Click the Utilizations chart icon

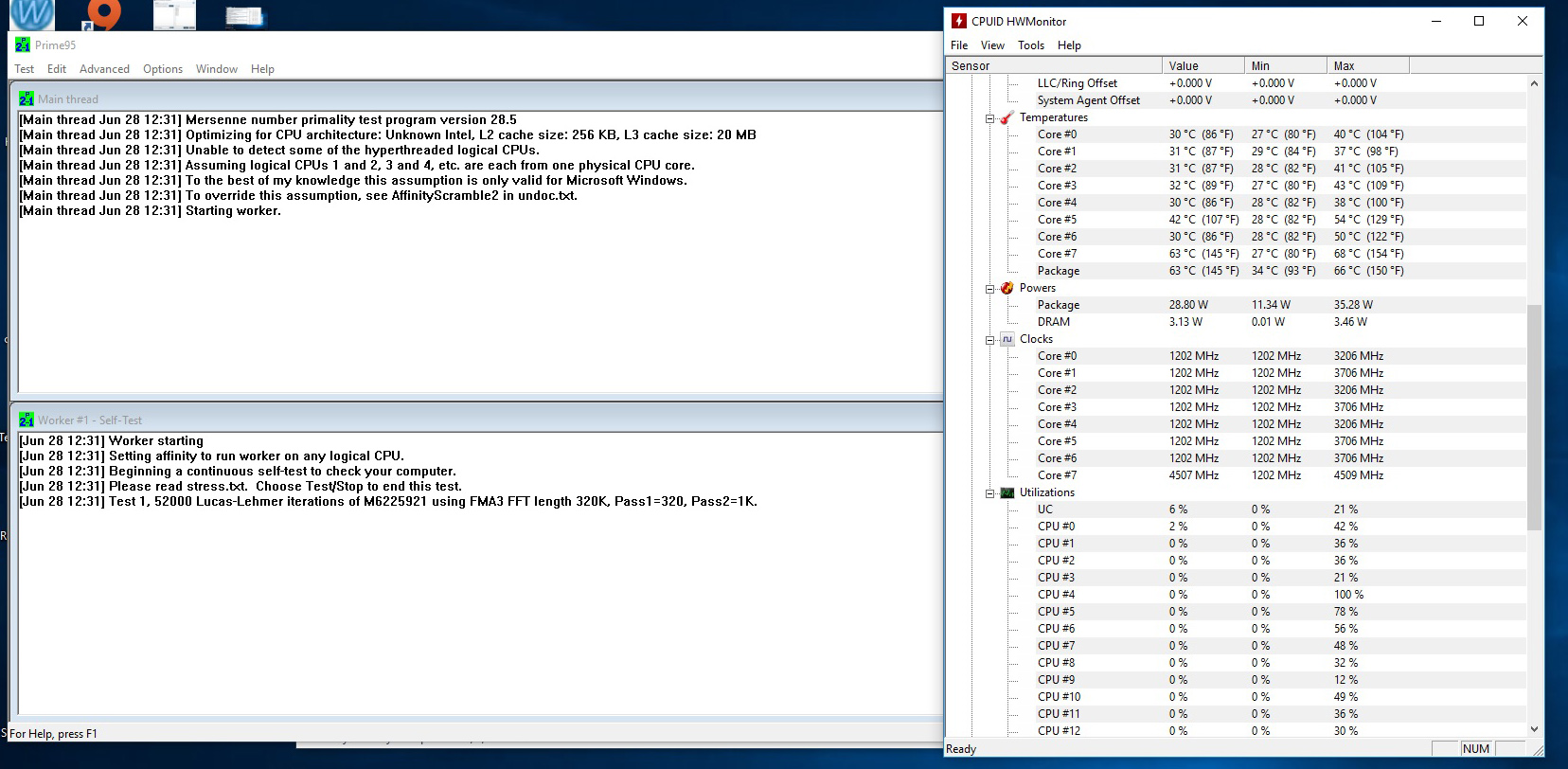point(1007,492)
